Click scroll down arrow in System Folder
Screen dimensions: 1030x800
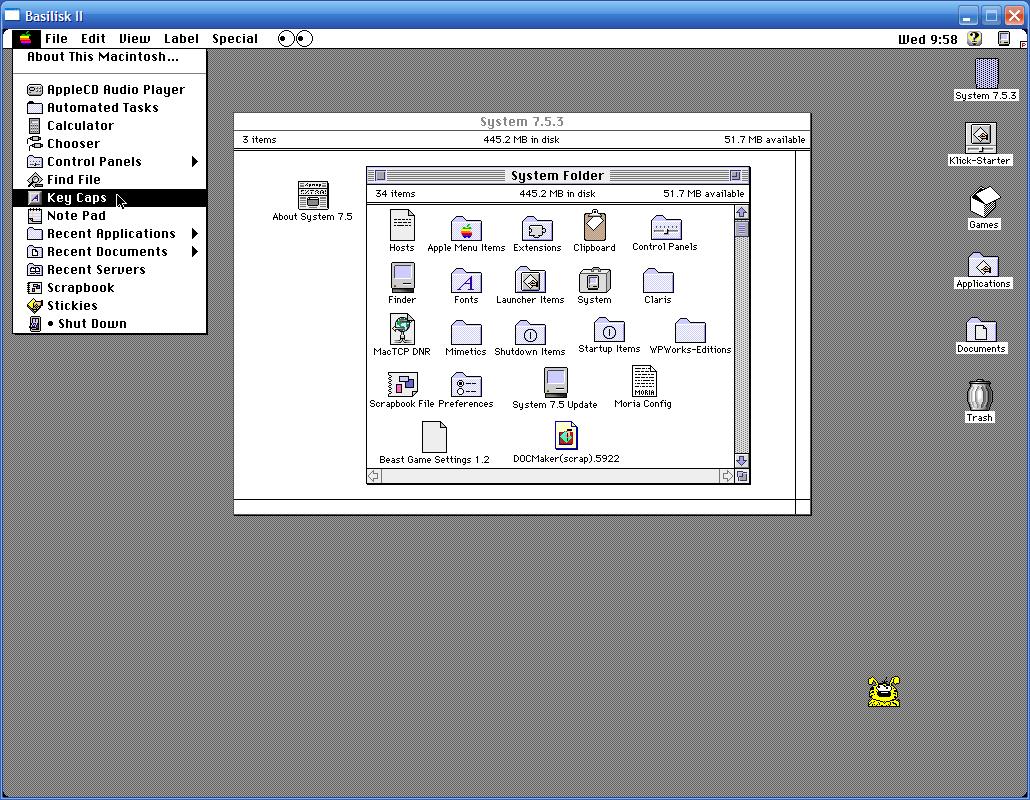click(742, 461)
